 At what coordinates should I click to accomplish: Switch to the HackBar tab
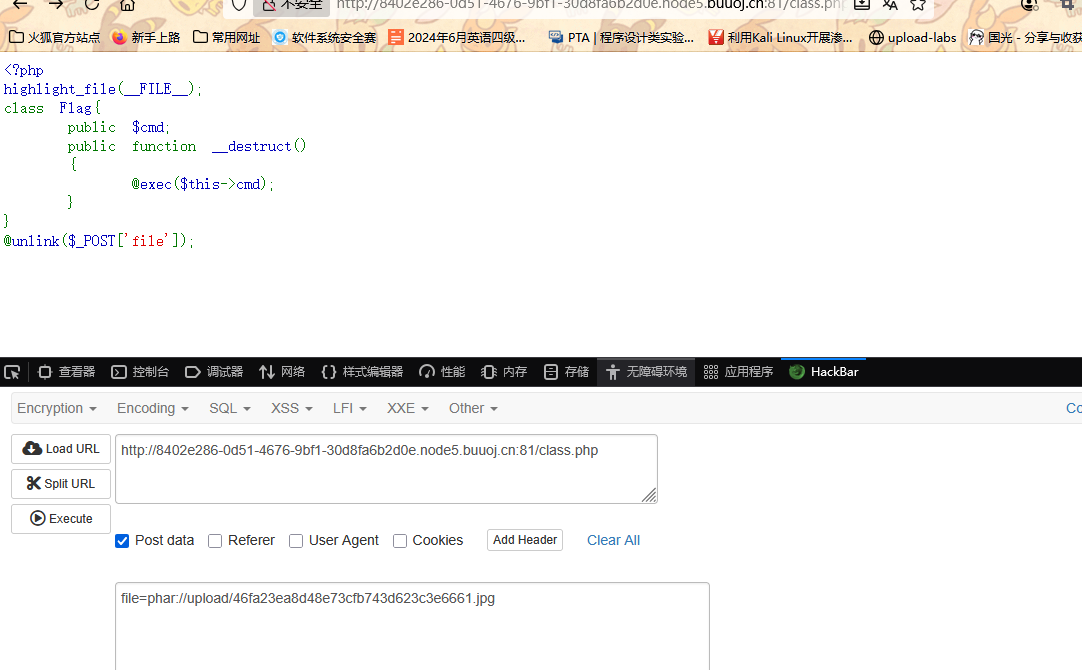[824, 372]
